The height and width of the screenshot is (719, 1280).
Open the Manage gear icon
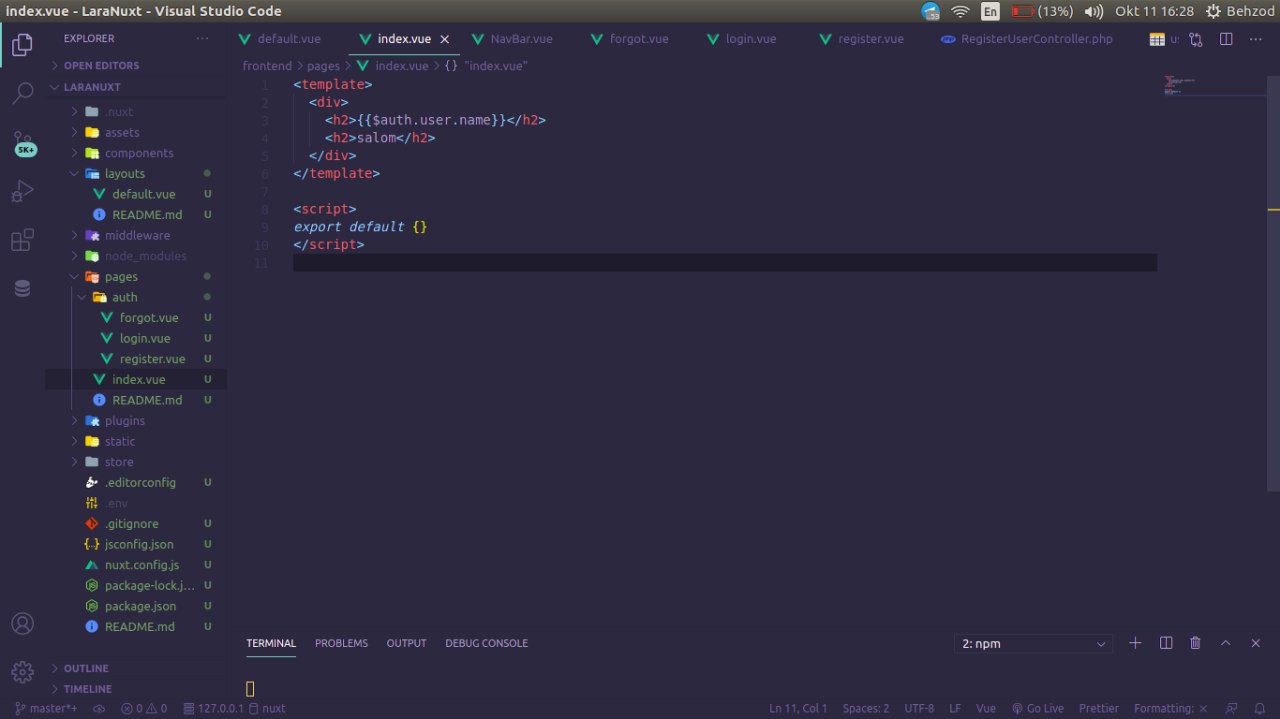(22, 671)
